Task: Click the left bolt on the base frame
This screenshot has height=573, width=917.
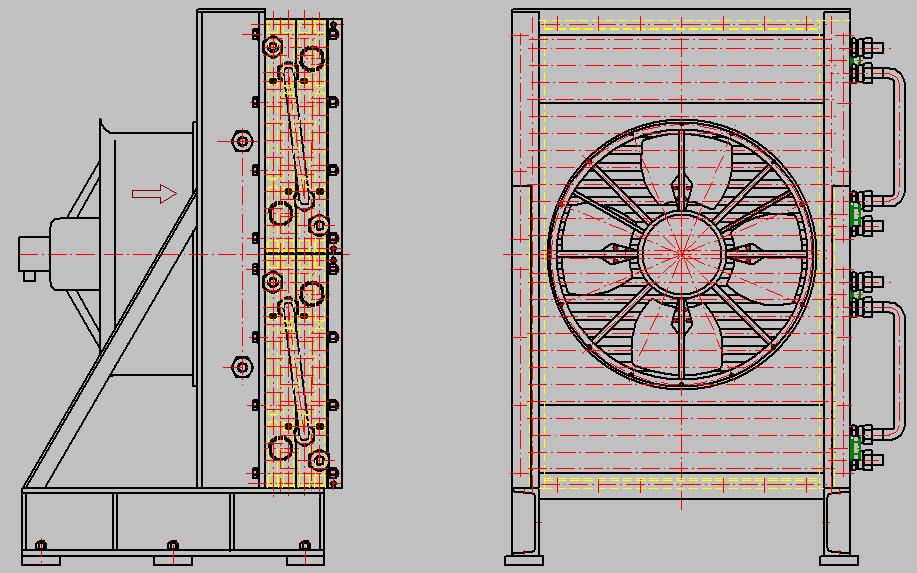Action: click(41, 545)
